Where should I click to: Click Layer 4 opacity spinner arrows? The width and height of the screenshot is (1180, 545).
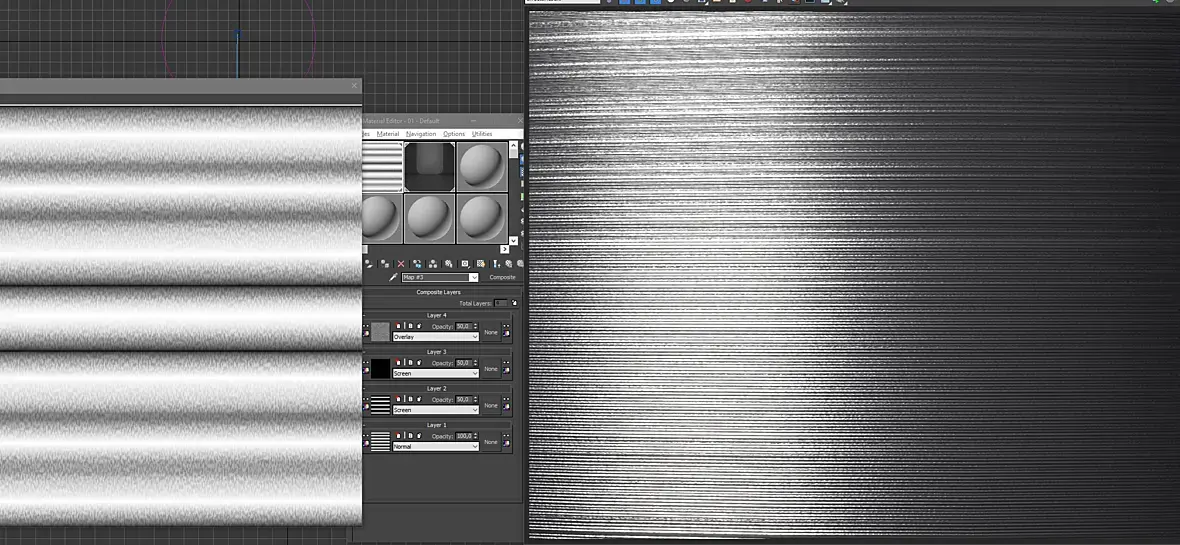[476, 326]
